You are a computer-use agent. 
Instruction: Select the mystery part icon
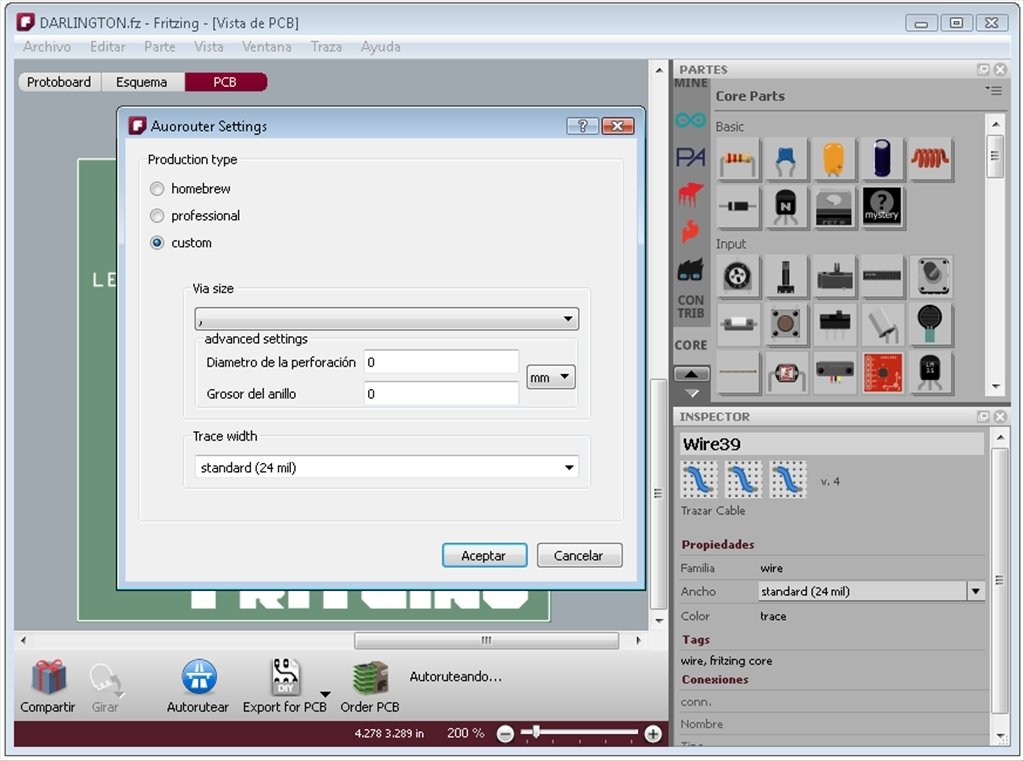(x=882, y=206)
